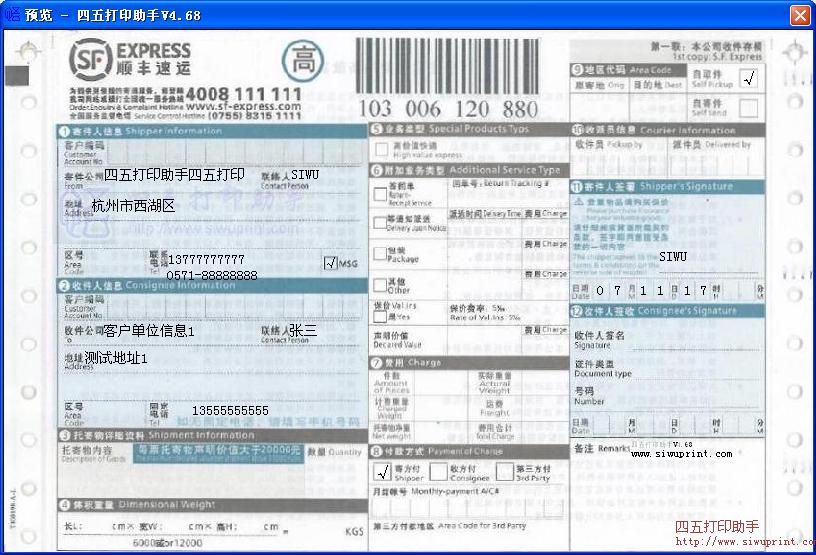The height and width of the screenshot is (555, 816).
Task: Click consignee company 客户单位信息1
Action: point(149,331)
